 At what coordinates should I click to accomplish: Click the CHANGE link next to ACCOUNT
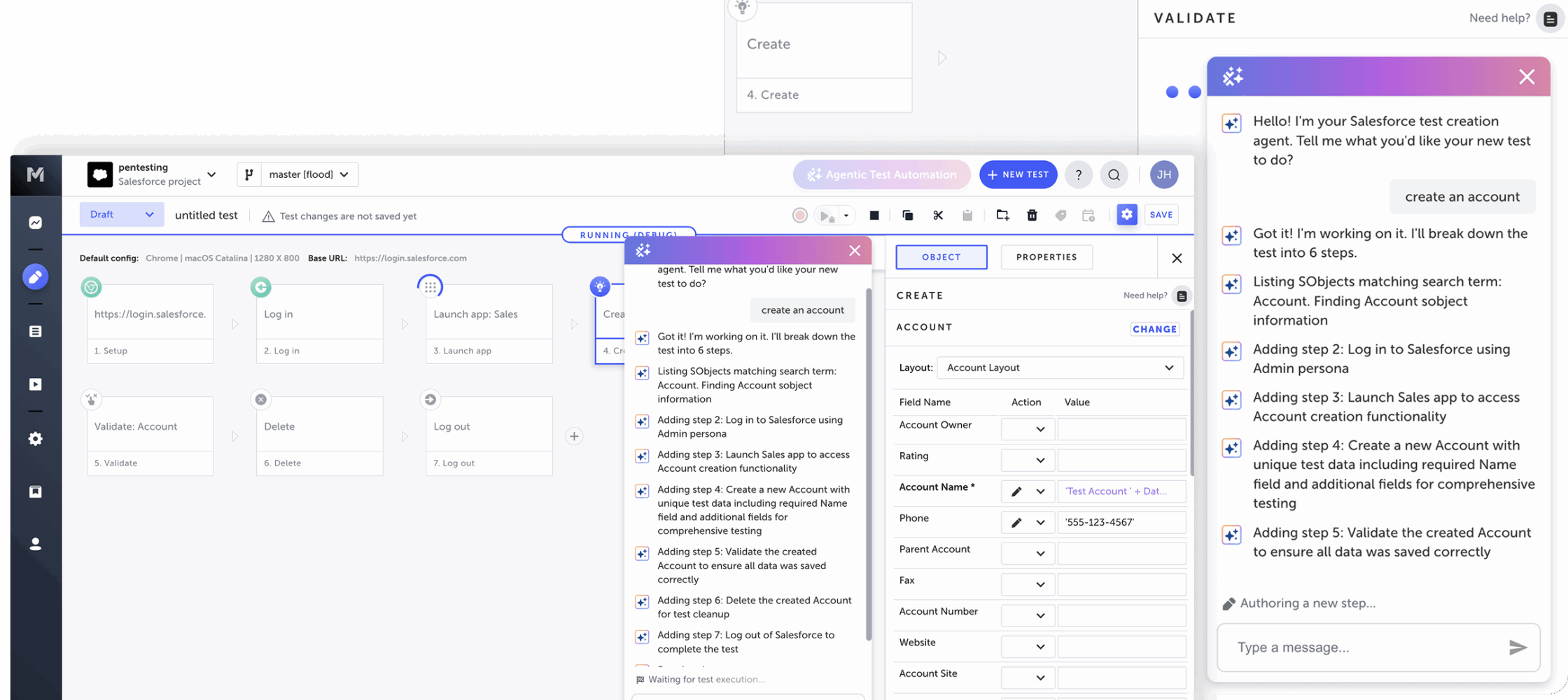coord(1154,328)
